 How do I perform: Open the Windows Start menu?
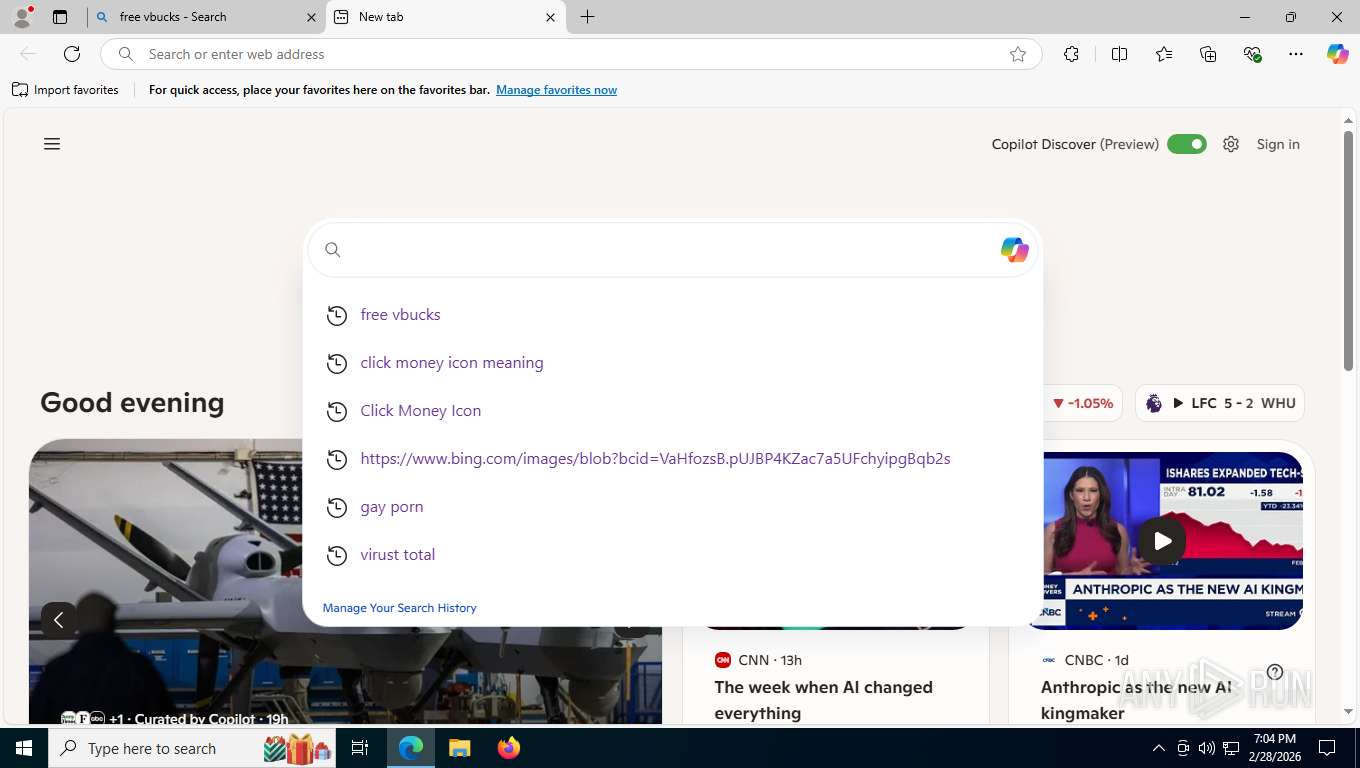[24, 748]
